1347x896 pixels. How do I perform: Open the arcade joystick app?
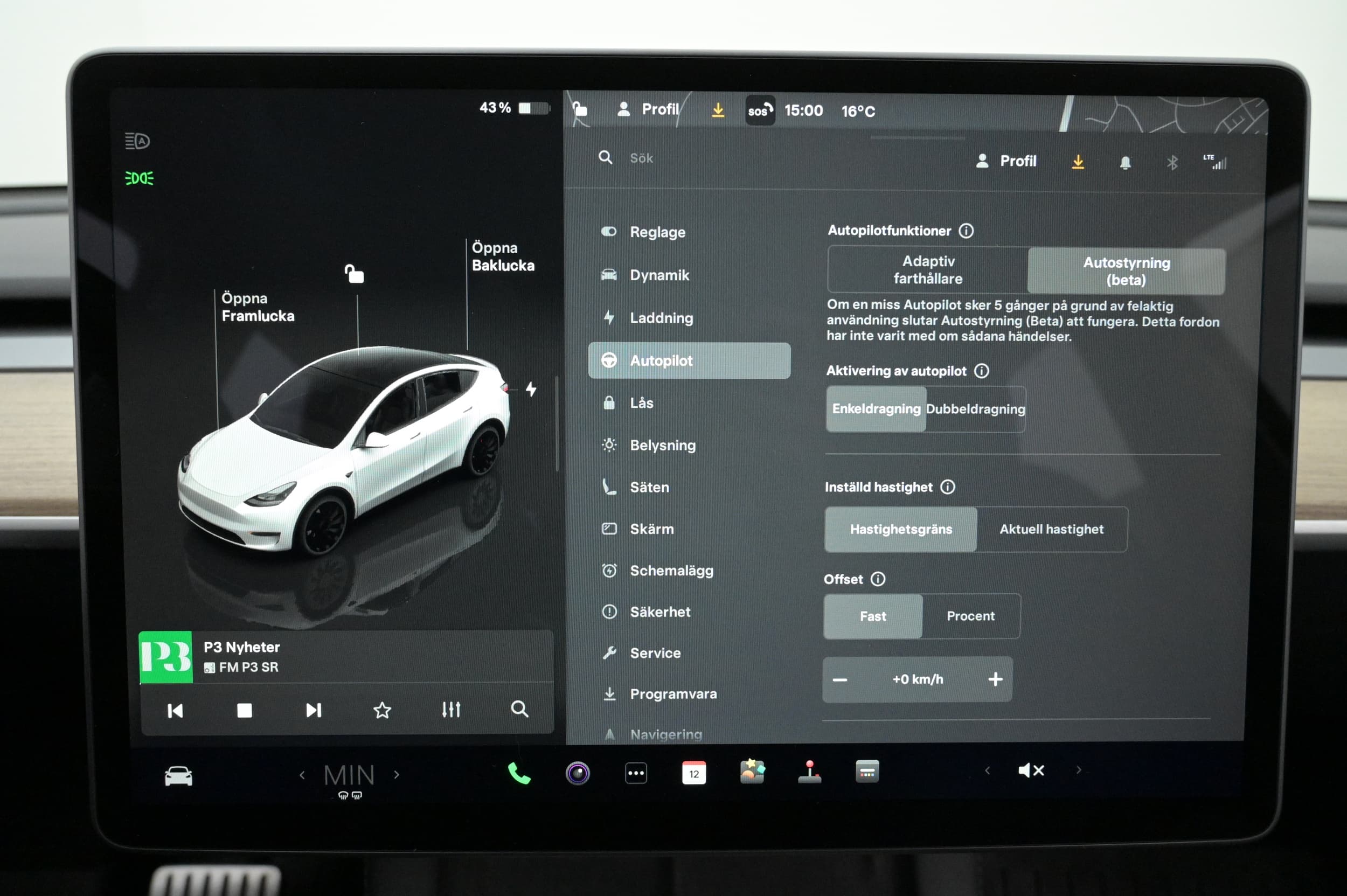point(810,772)
